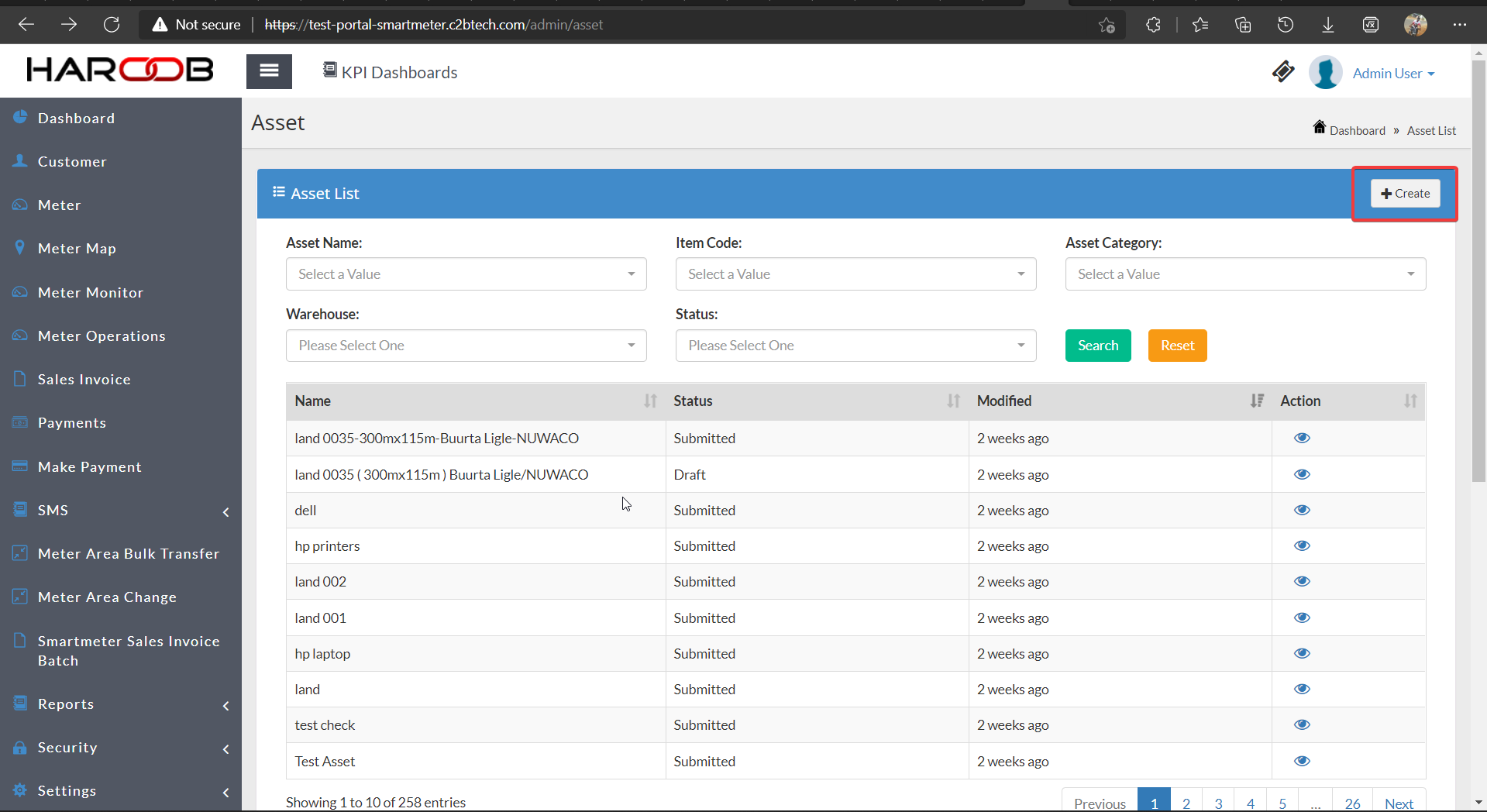Click the Settings gear icon in sidebar

[20, 790]
